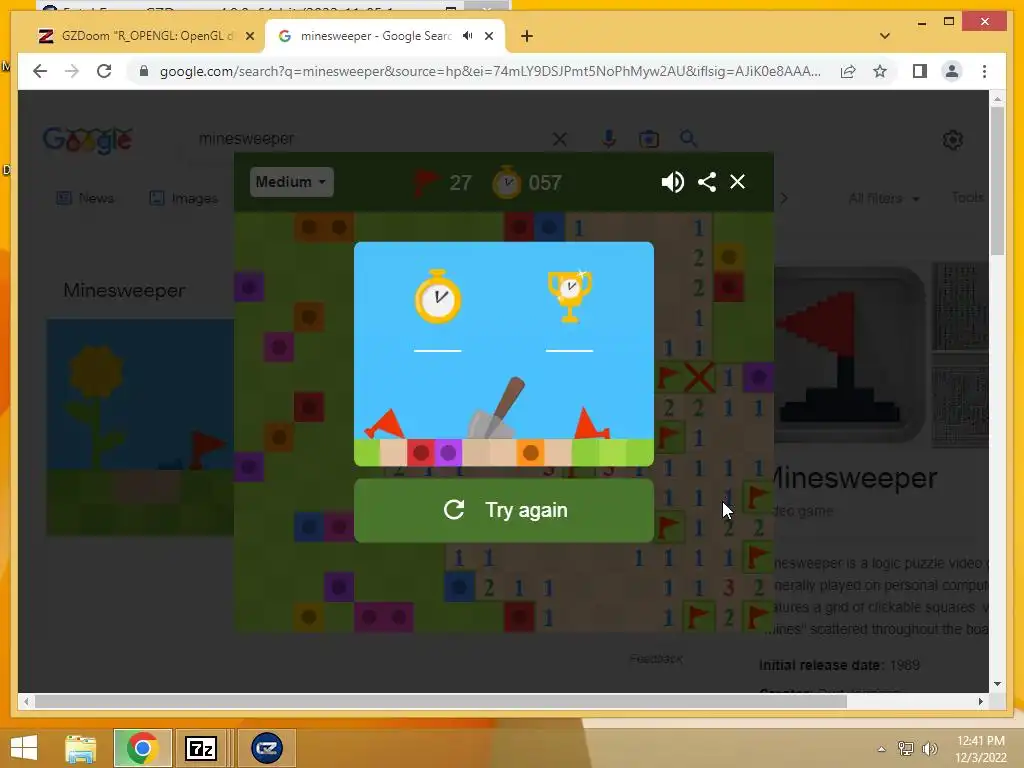
Task: Close the Minesweeper game overlay
Action: tap(737, 182)
